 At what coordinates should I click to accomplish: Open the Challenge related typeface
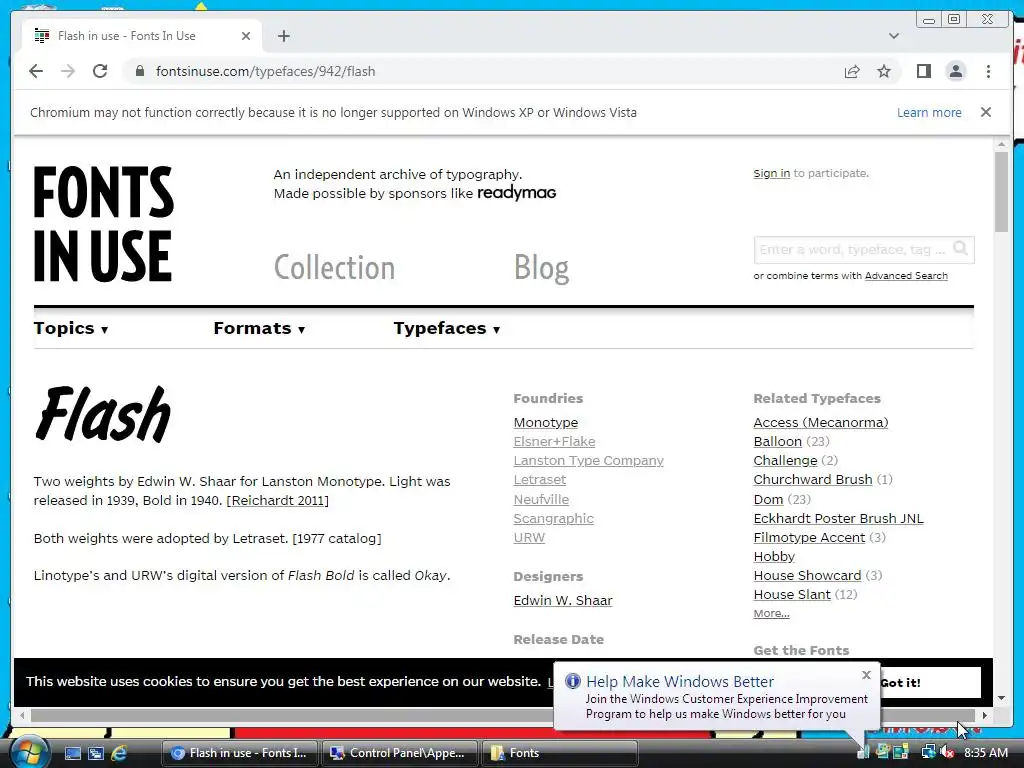(x=785, y=460)
